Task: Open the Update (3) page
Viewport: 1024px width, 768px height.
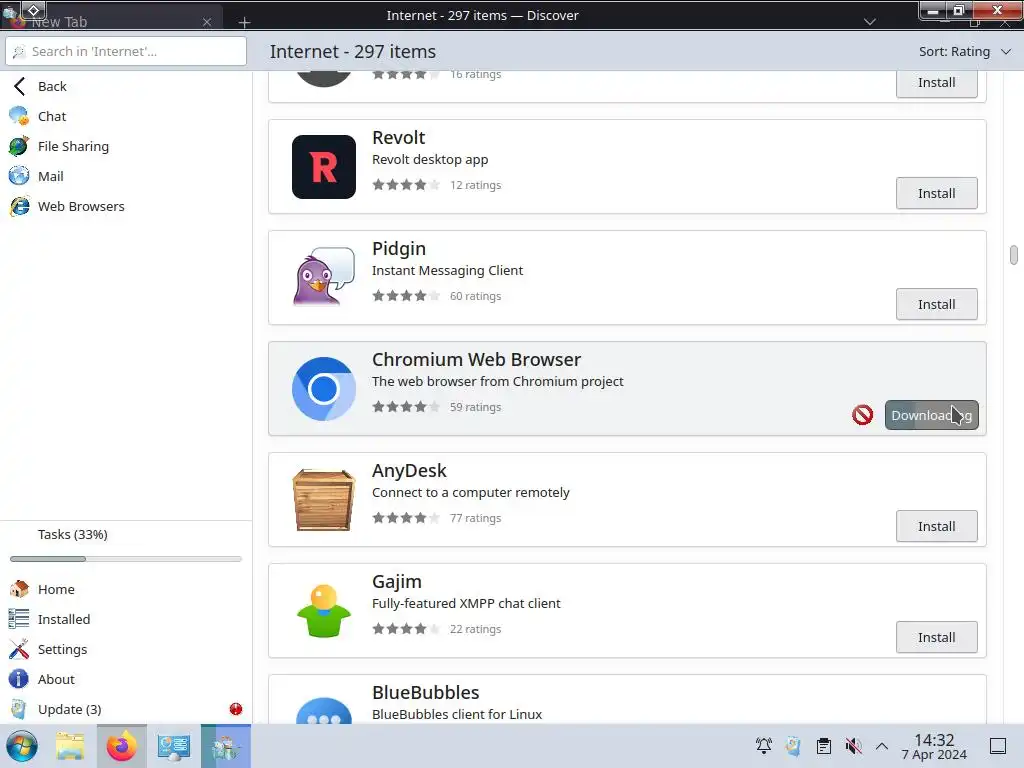Action: coord(126,709)
